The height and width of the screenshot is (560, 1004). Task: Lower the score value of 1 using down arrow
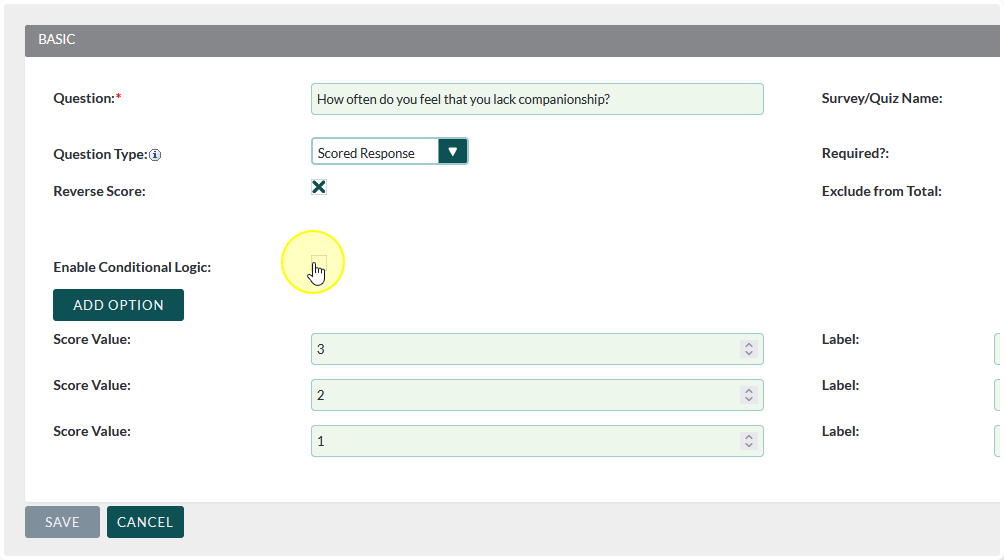748,445
